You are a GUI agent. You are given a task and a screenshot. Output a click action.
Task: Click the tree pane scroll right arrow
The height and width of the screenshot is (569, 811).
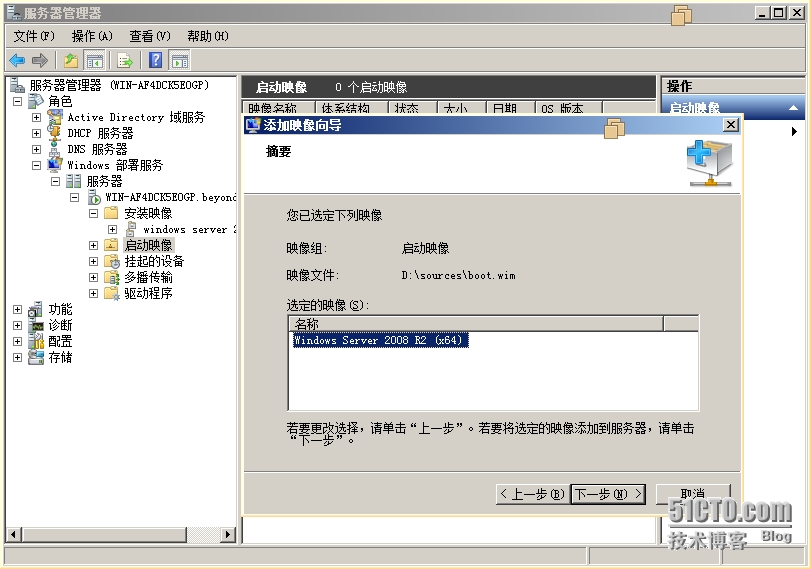click(x=228, y=534)
